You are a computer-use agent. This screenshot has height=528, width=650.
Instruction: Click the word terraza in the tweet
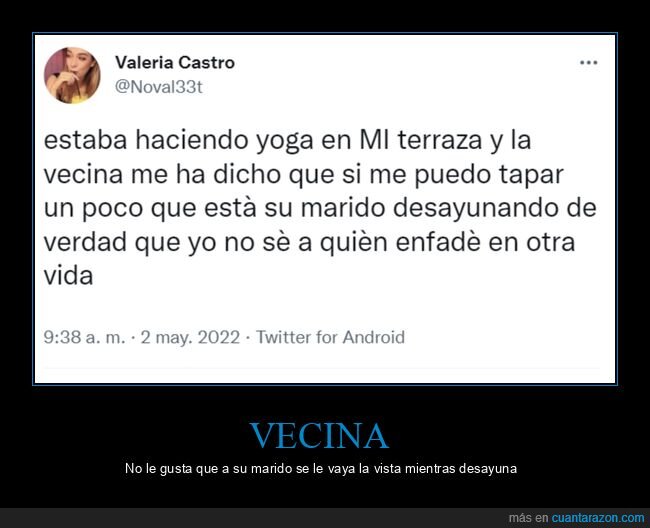click(440, 140)
